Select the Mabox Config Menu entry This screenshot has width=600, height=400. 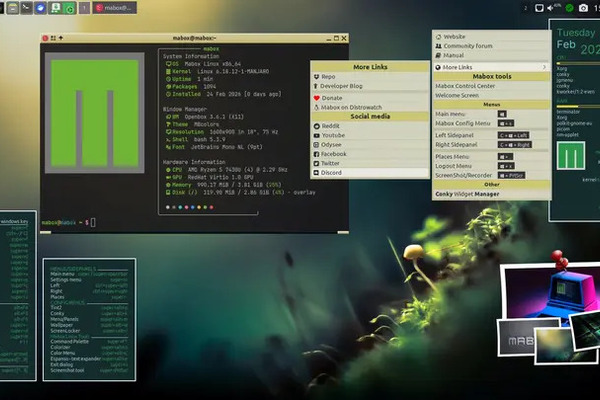pos(492,123)
